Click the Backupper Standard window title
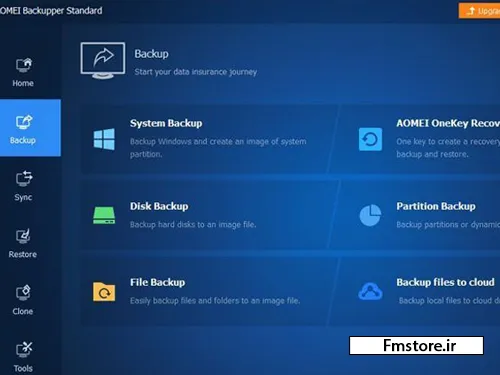 click(x=51, y=11)
